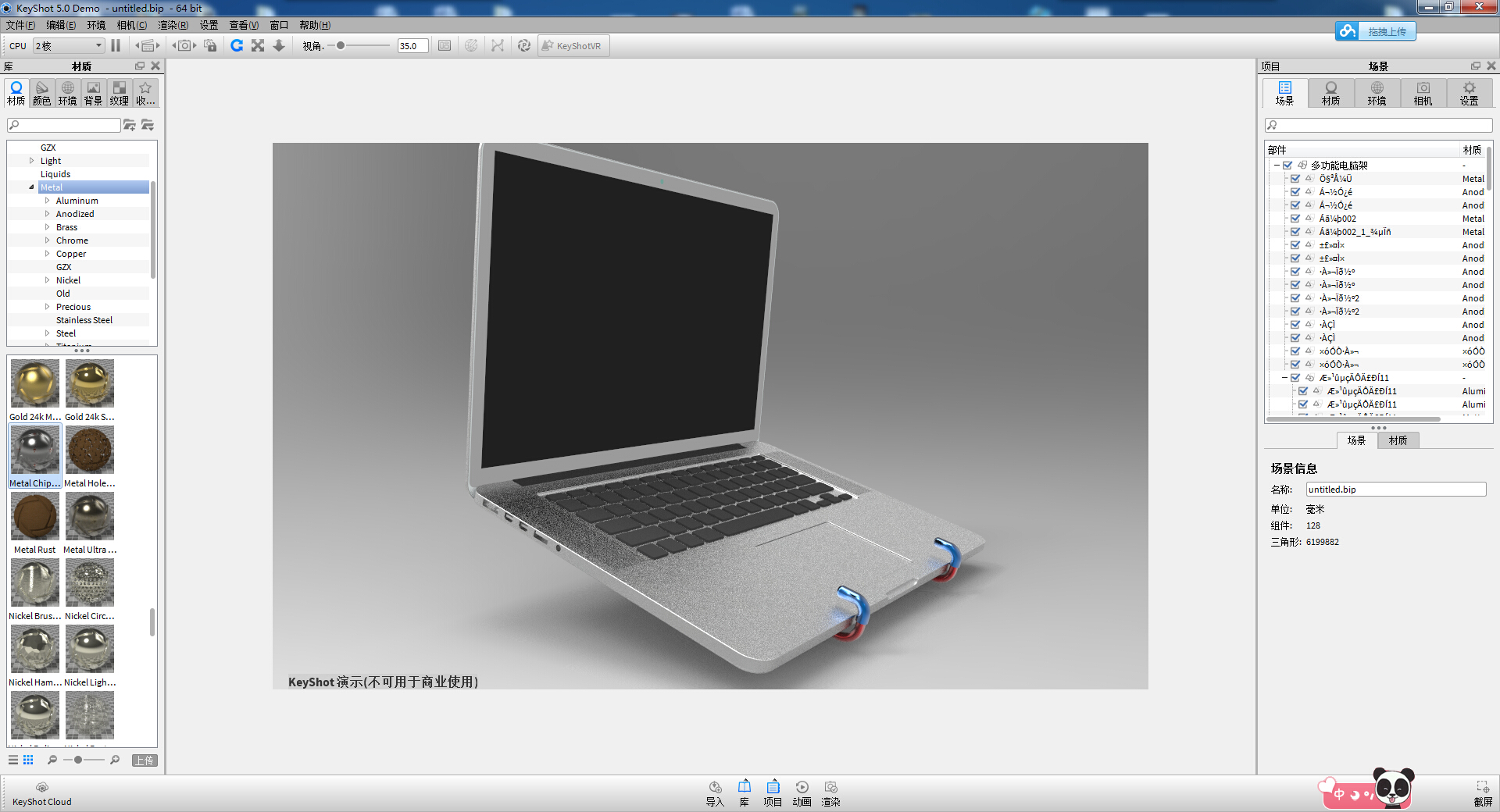Select the lower 场景 sub-tab under scene tree
The height and width of the screenshot is (812, 1500).
1357,440
